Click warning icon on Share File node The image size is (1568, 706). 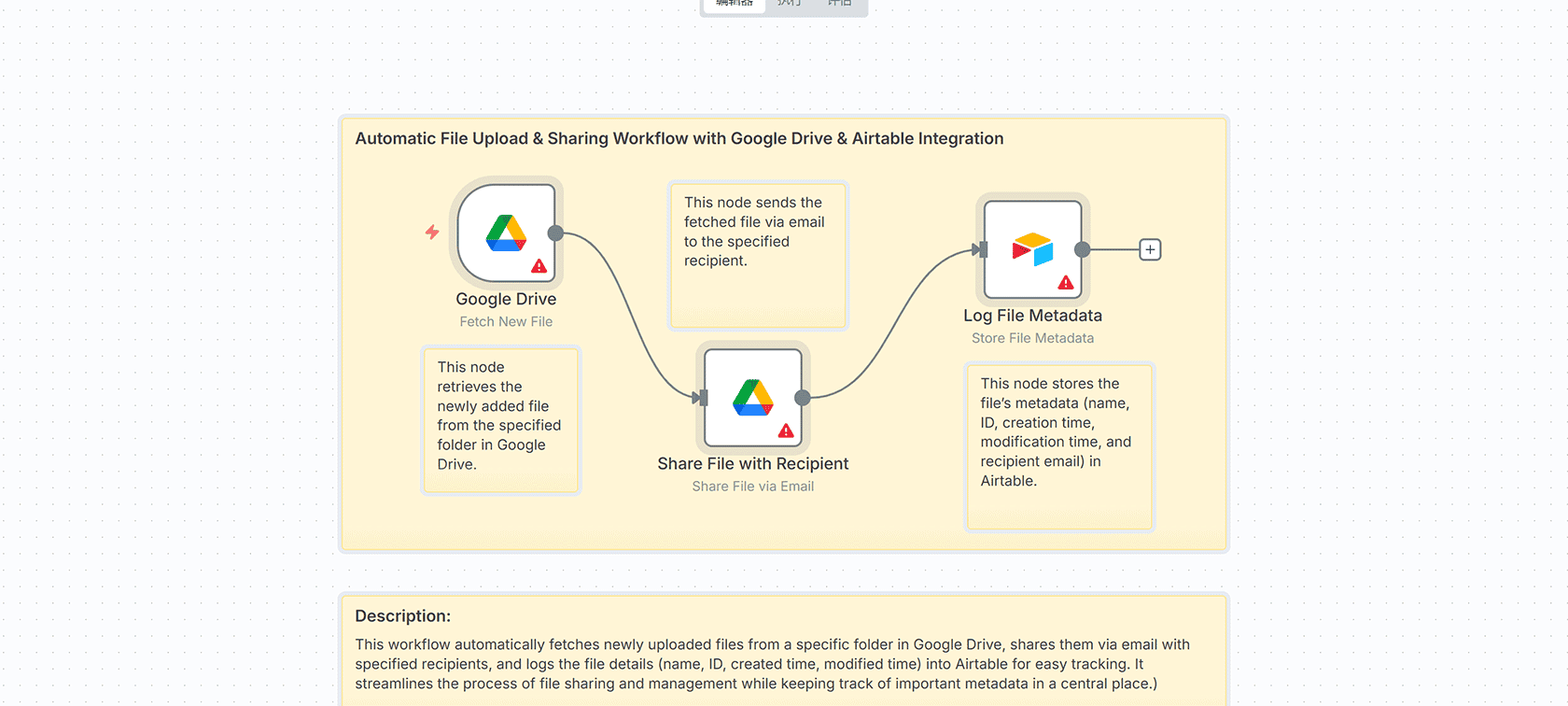tap(786, 431)
